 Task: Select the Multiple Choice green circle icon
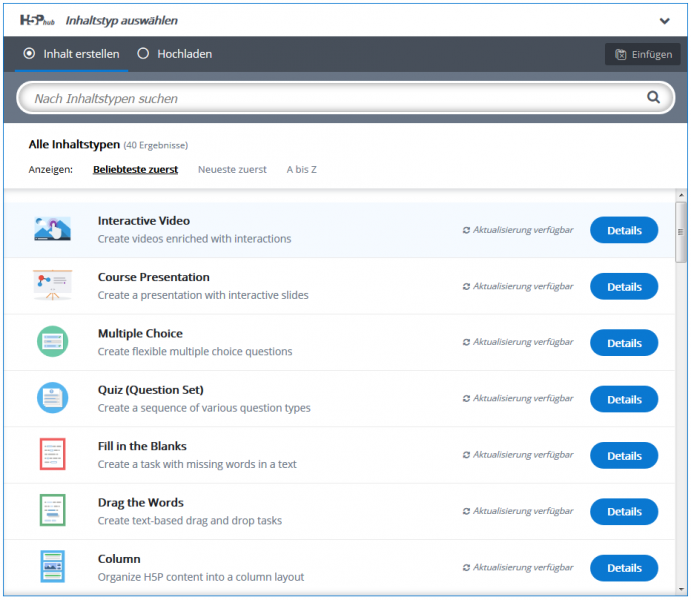click(x=52, y=341)
